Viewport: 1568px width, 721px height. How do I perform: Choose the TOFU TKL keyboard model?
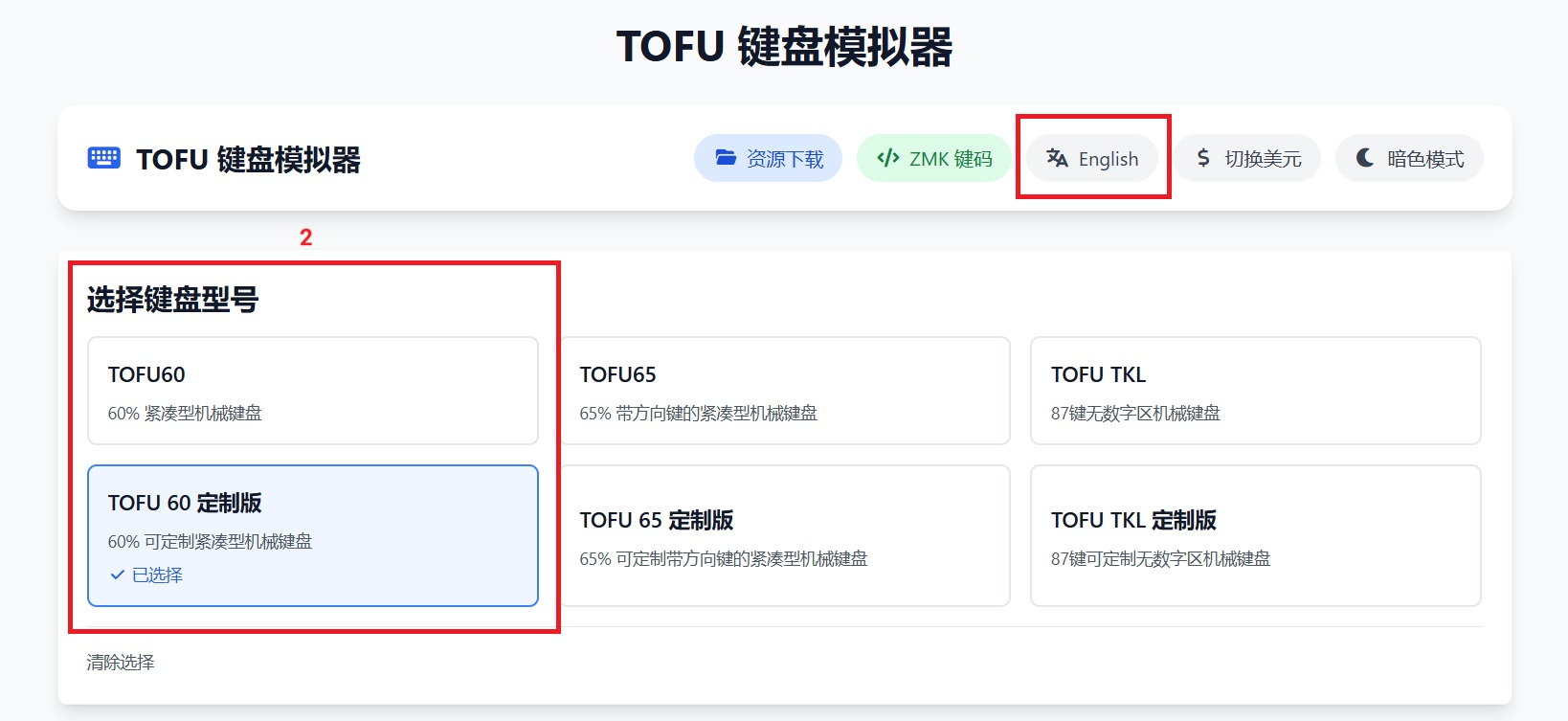[x=1255, y=391]
